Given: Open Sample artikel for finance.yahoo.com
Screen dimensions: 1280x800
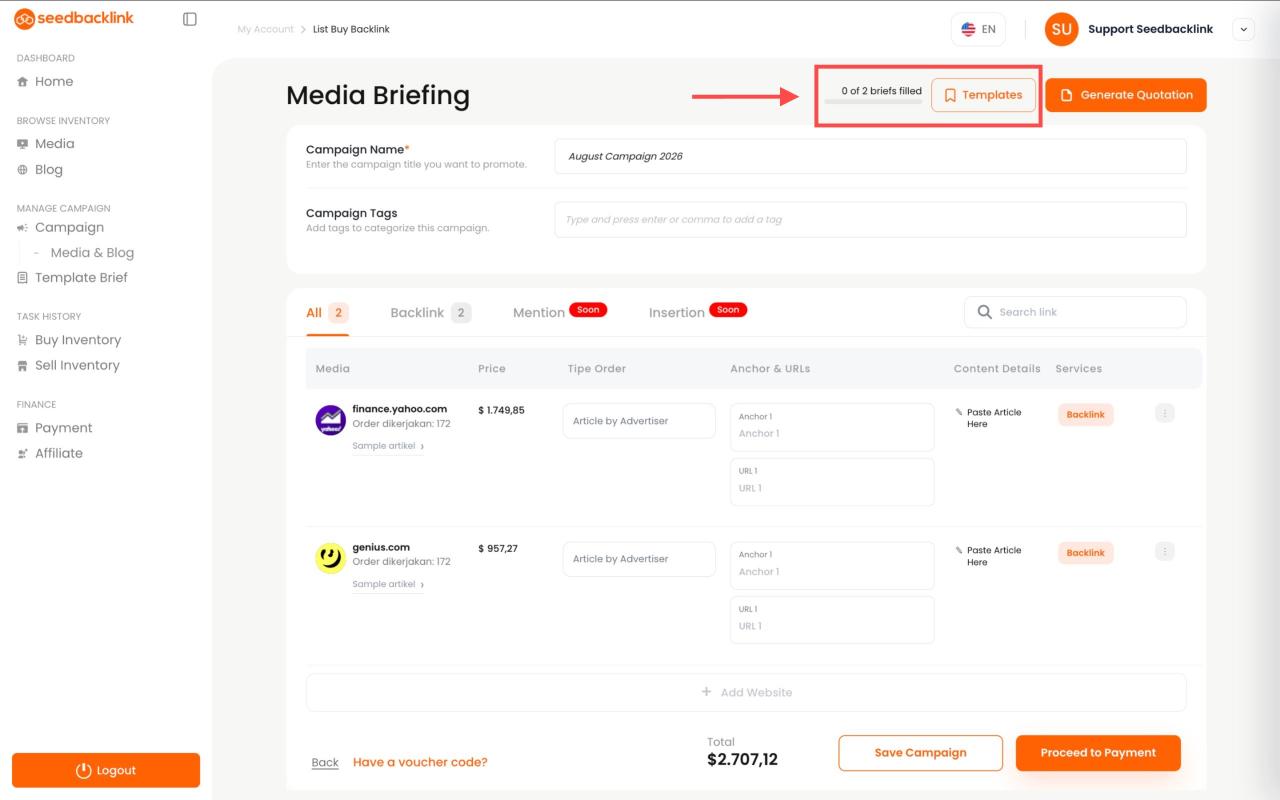Looking at the screenshot, I should [x=387, y=446].
